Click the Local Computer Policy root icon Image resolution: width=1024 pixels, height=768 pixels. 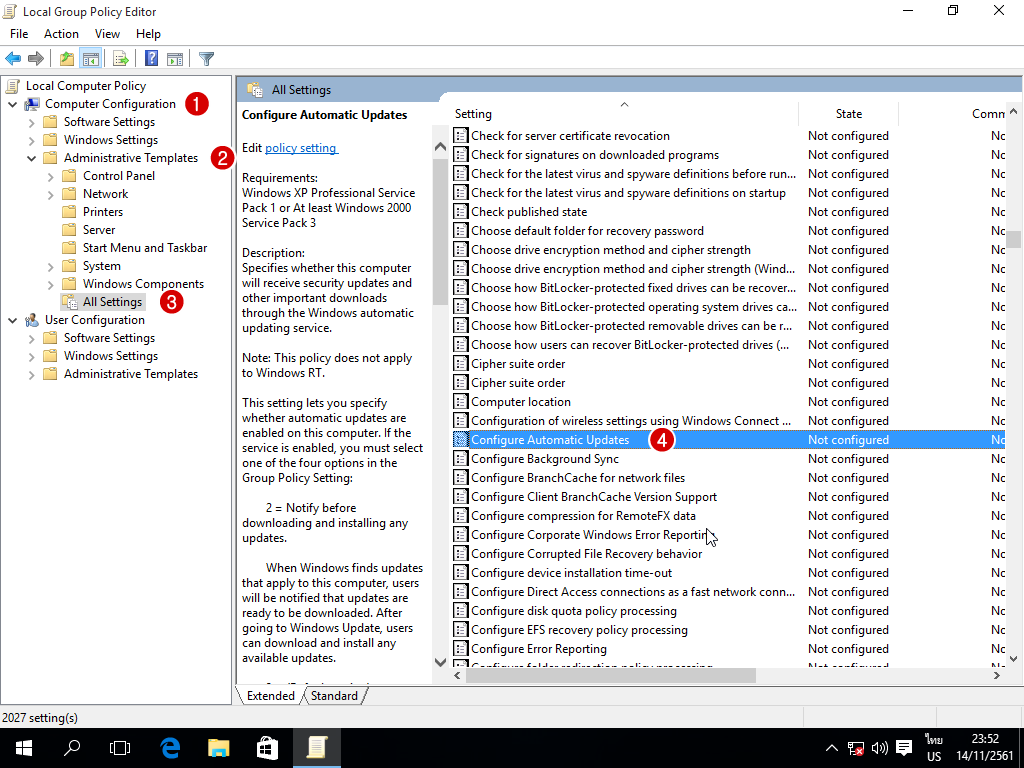click(12, 86)
